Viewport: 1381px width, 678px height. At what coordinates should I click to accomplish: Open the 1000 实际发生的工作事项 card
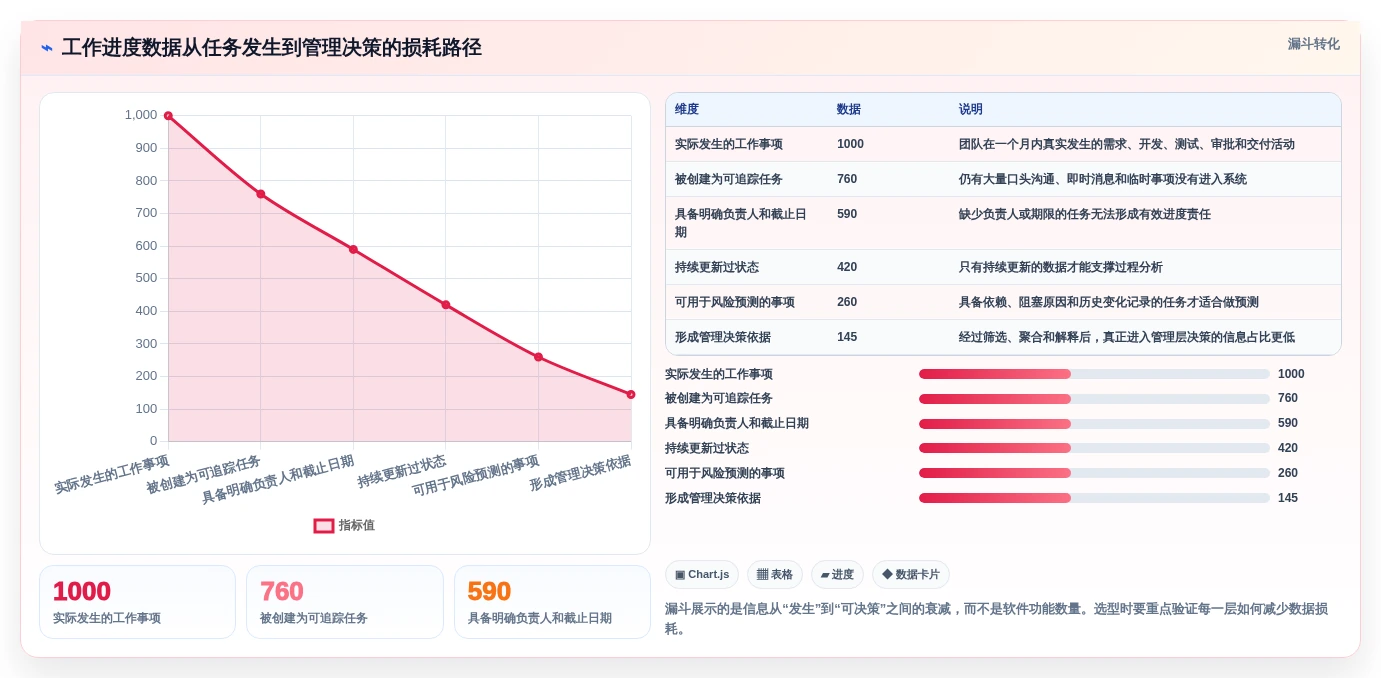pyautogui.click(x=137, y=602)
